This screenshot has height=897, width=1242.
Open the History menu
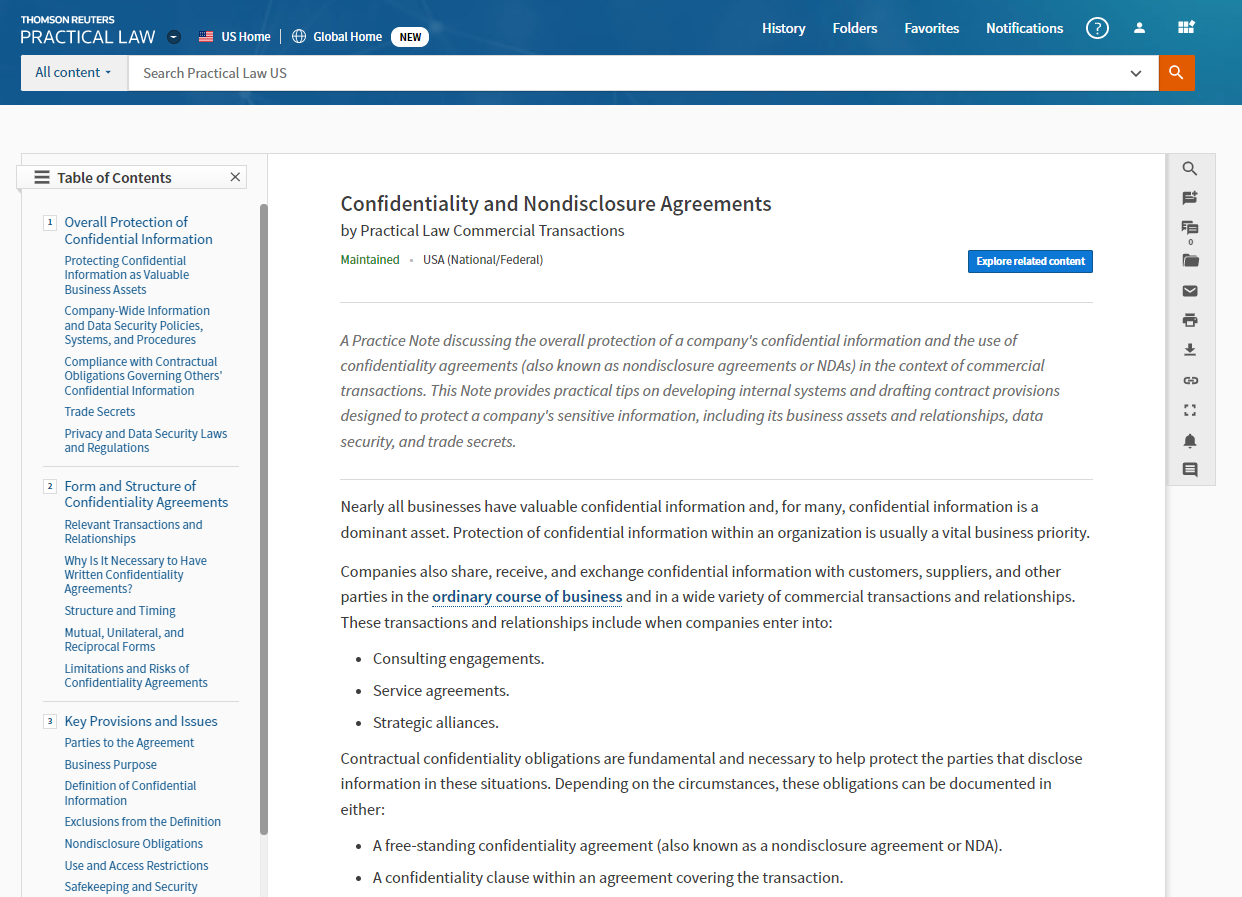coord(783,28)
